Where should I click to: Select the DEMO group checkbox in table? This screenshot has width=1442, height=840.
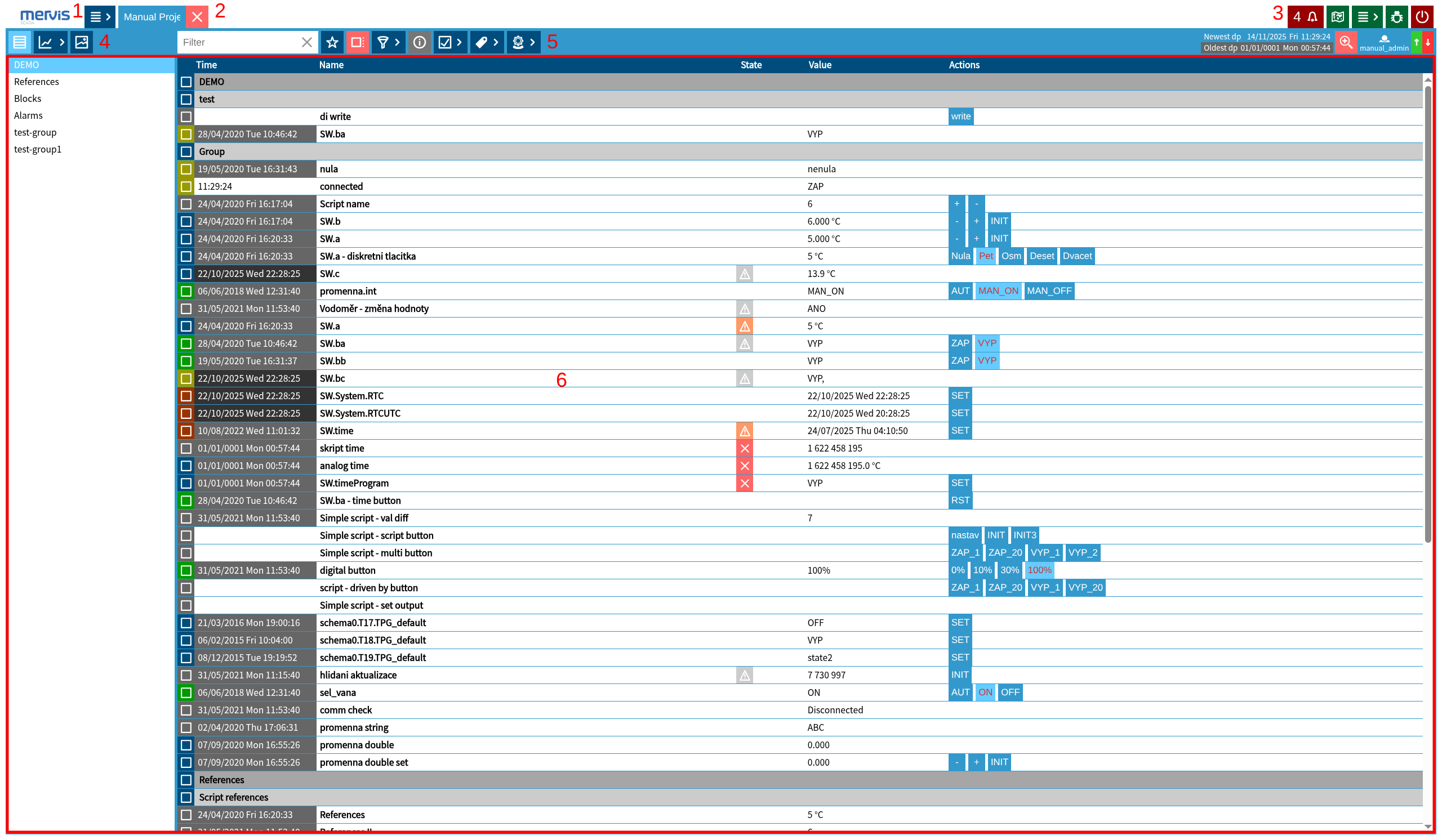point(186,82)
